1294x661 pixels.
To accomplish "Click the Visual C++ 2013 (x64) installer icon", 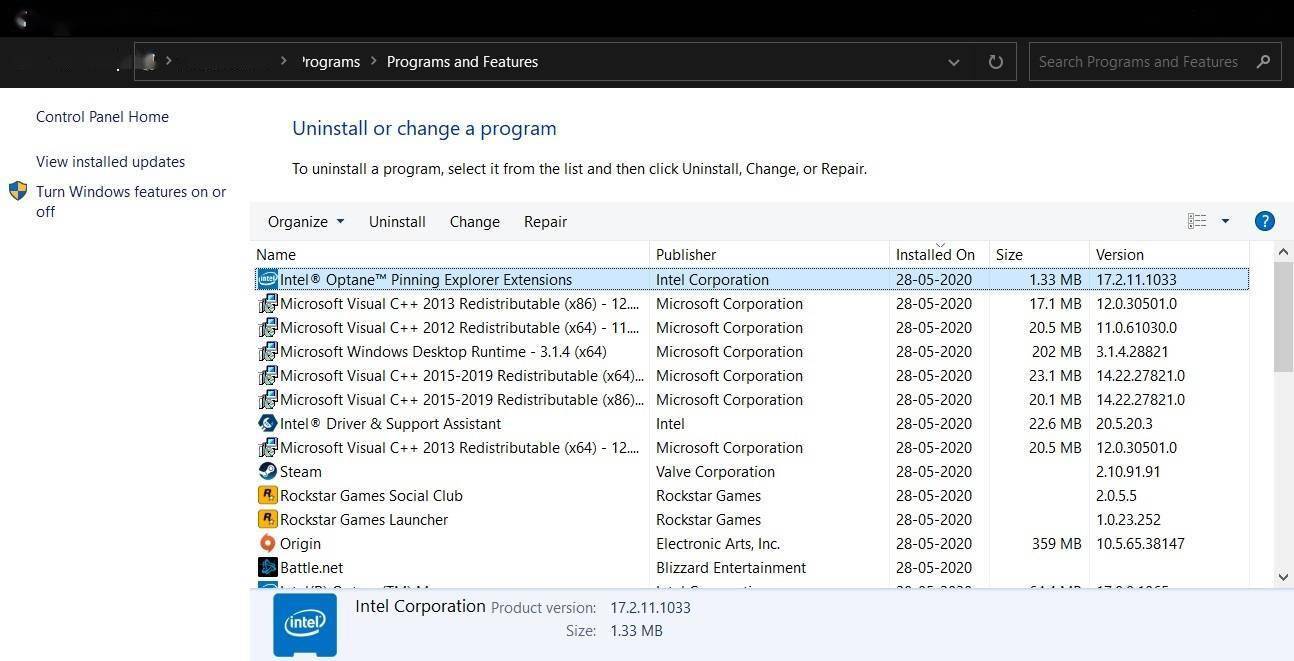I will 267,448.
